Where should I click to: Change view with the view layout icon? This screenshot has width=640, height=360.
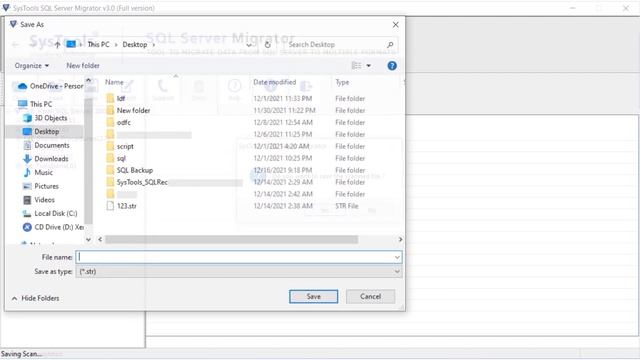[356, 66]
